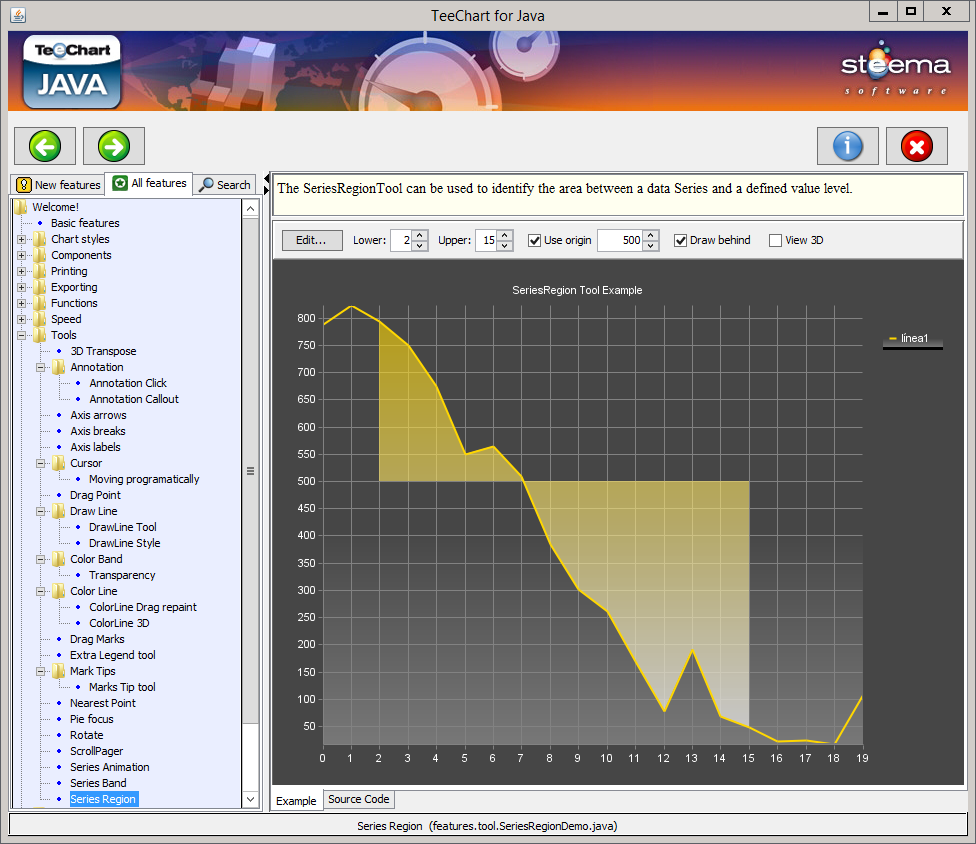This screenshot has width=976, height=844.
Task: Click the Welcome! folder icon
Action: pyautogui.click(x=21, y=207)
